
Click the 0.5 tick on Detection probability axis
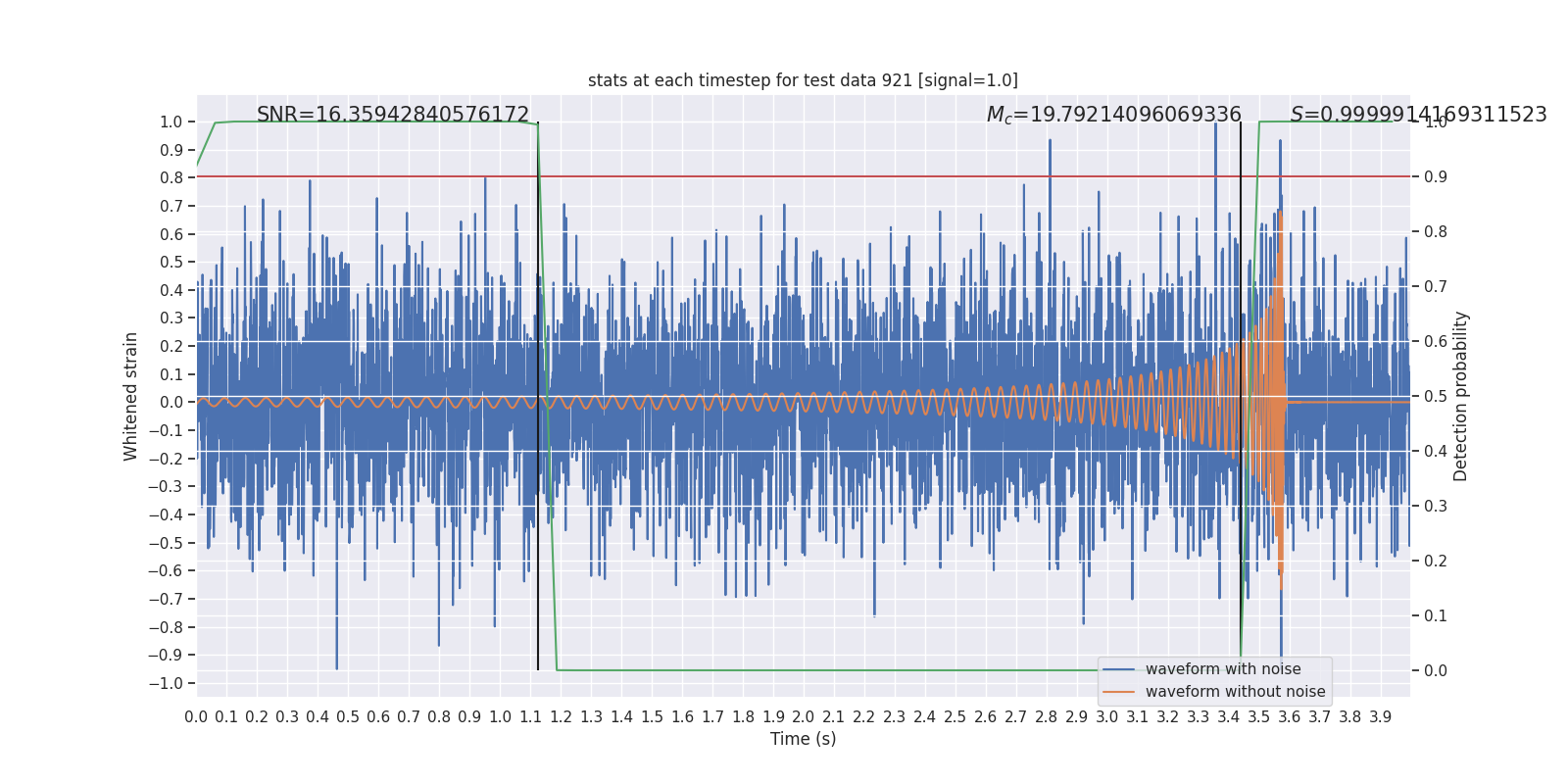pyautogui.click(x=1435, y=397)
